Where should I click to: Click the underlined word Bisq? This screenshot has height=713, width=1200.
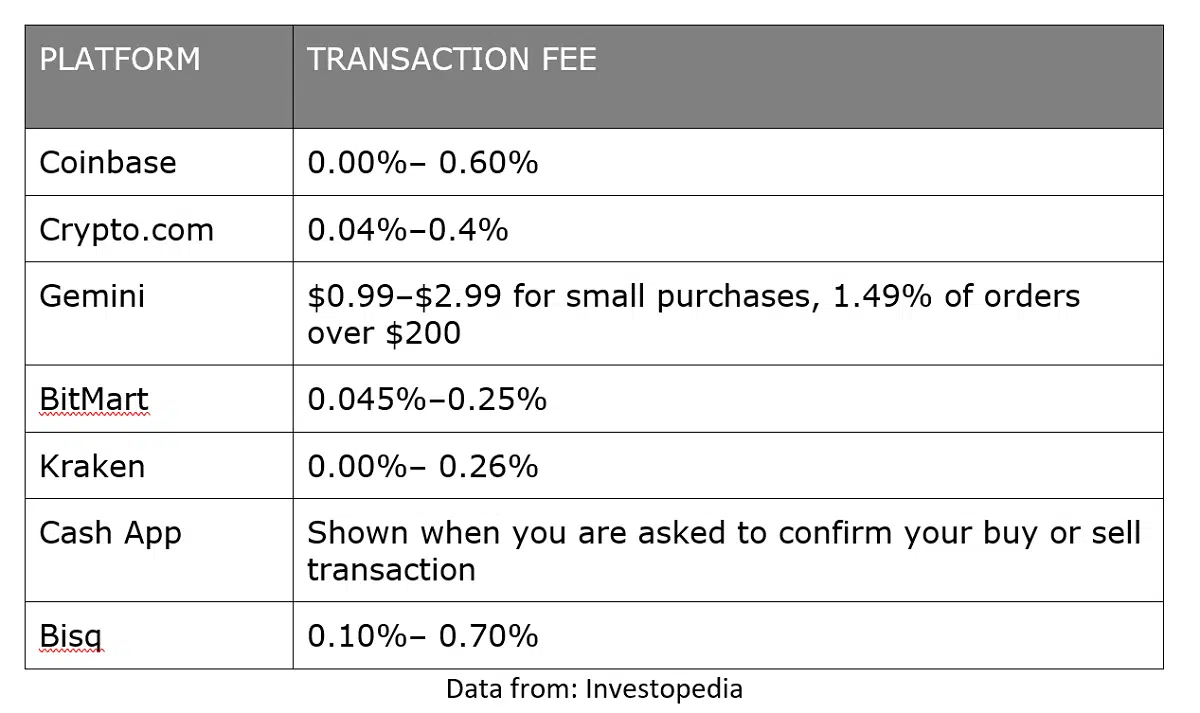pyautogui.click(x=70, y=636)
